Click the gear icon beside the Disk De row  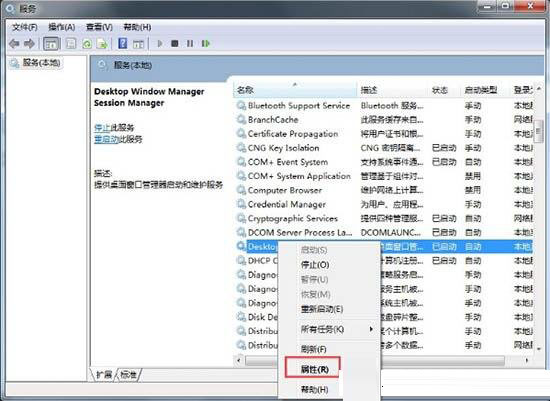241,317
